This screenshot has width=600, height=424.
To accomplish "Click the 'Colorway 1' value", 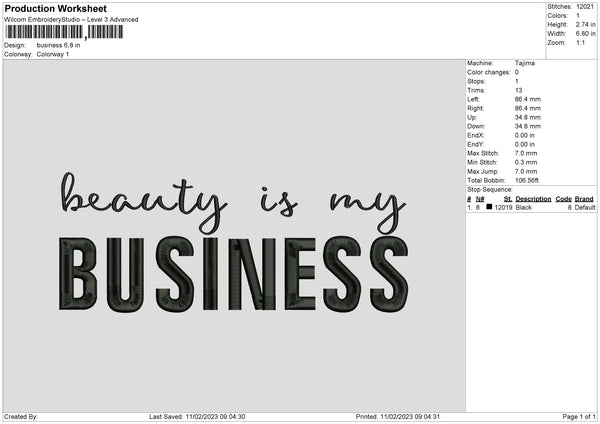I will click(x=53, y=54).
